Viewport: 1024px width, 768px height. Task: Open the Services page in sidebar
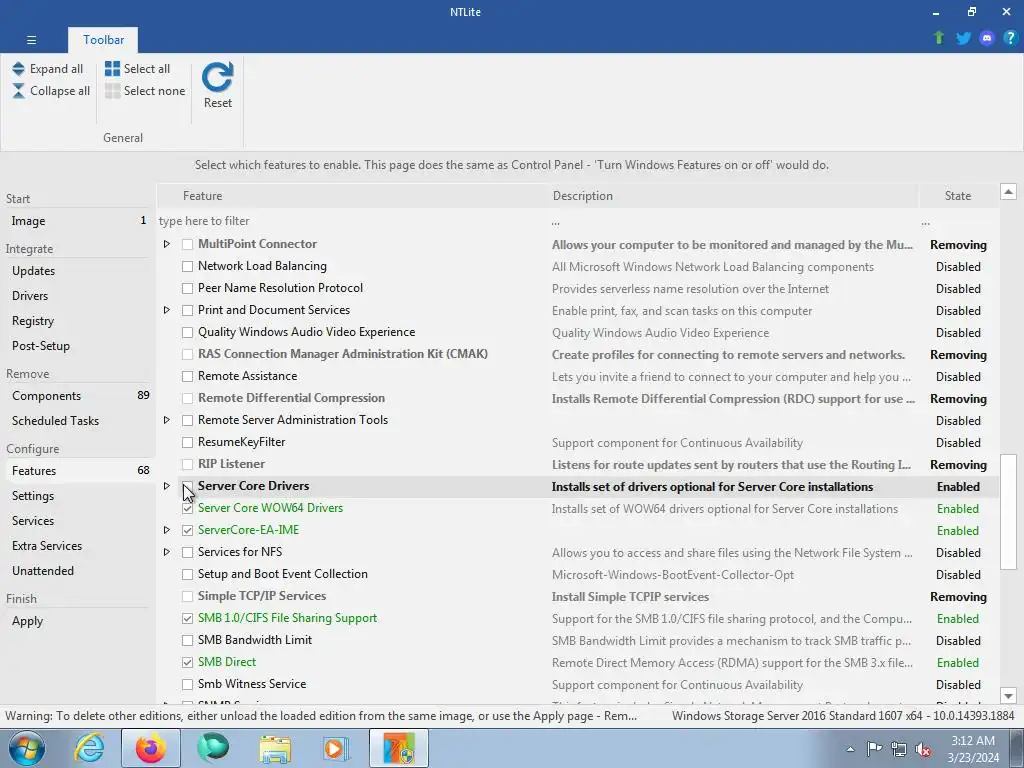pyautogui.click(x=78, y=520)
